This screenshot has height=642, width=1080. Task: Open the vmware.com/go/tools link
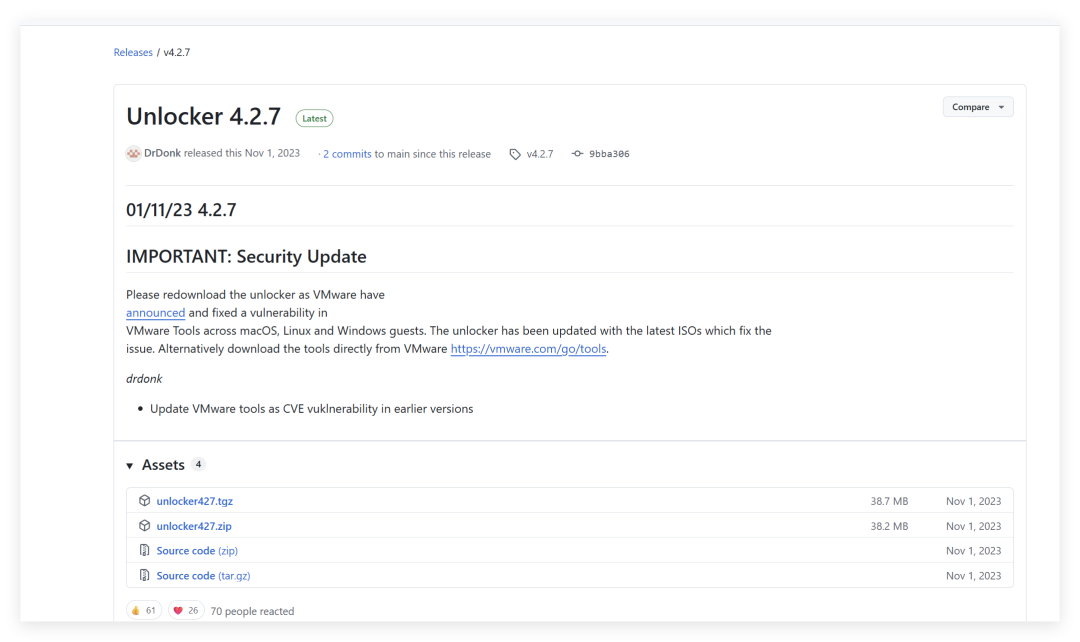pos(528,349)
